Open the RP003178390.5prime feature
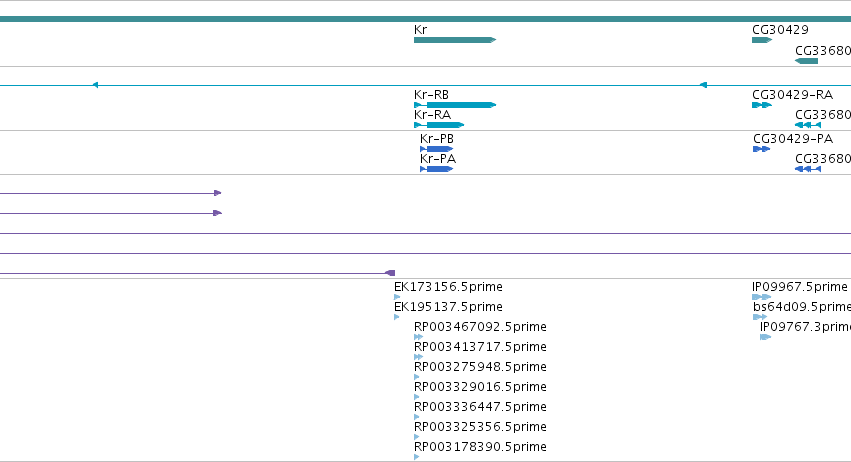This screenshot has height=462, width=851. pyautogui.click(x=416, y=457)
